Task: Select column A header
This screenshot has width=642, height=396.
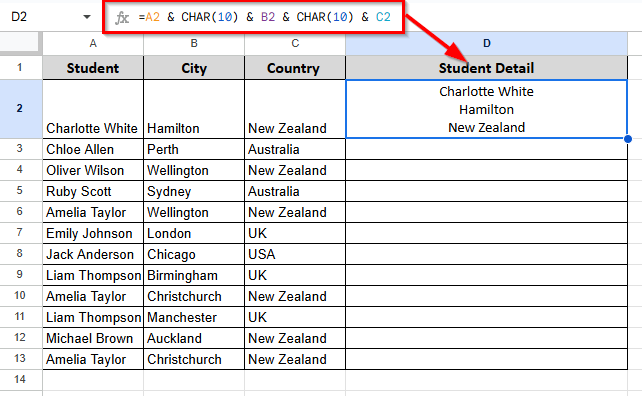Action: (x=93, y=43)
